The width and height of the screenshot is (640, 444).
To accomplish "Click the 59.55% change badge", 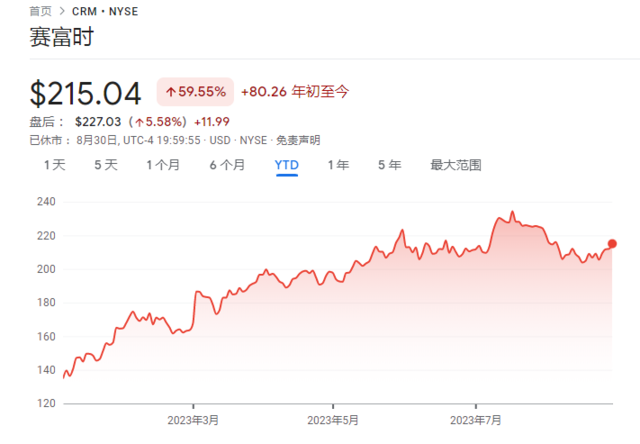I will pyautogui.click(x=195, y=92).
